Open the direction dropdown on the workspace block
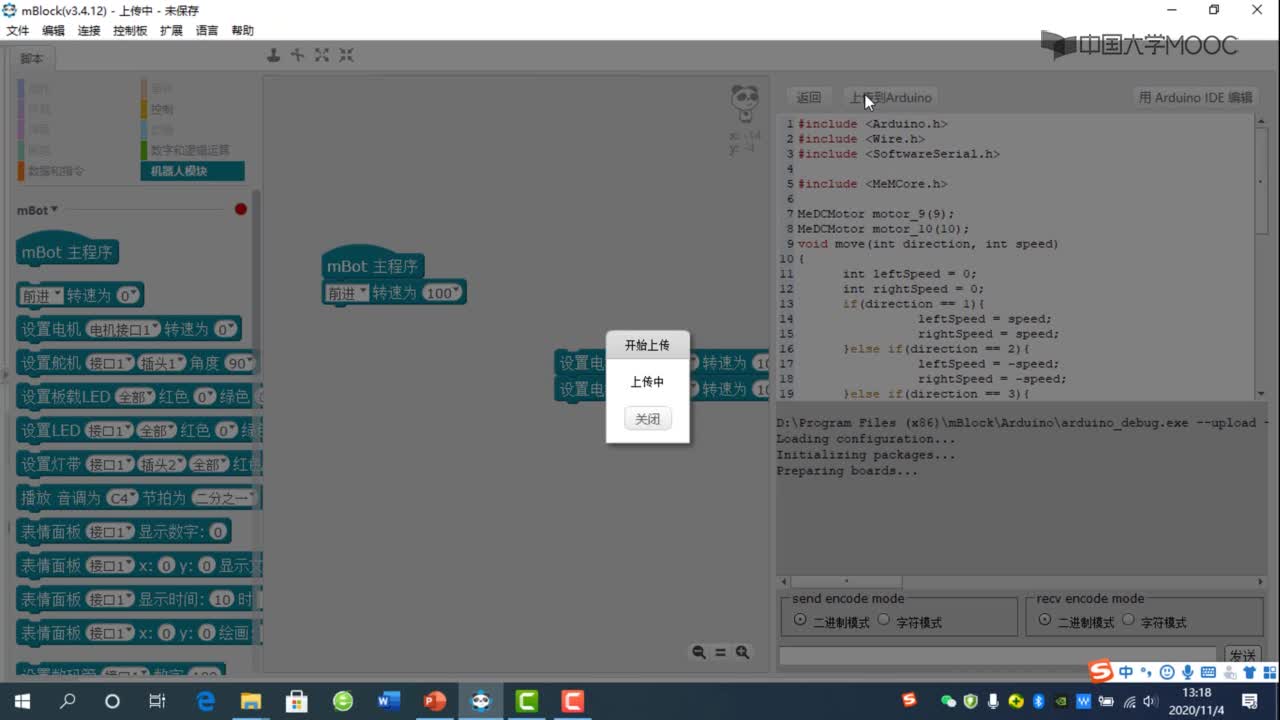 point(345,293)
